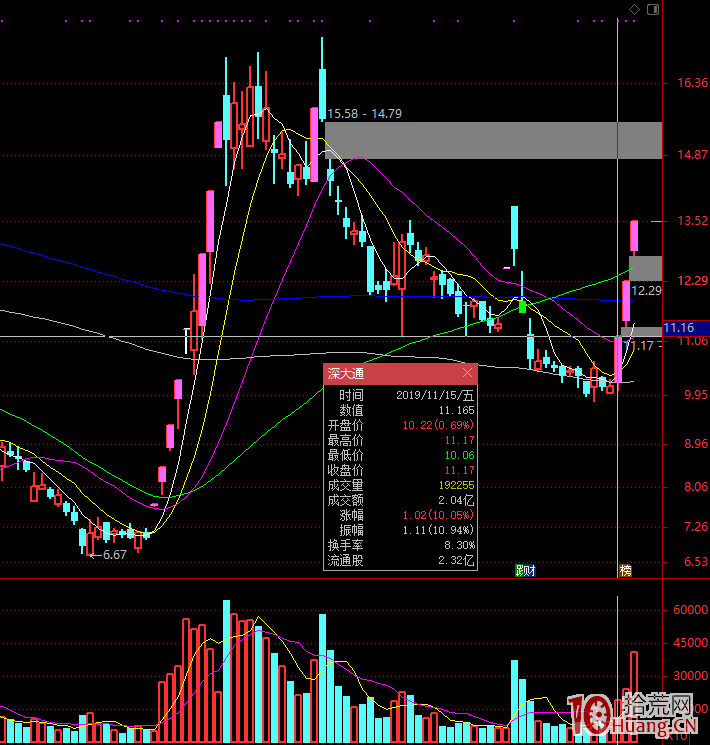Click the green 跟 marker beside 财
Screen dimensions: 710x745
click(519, 571)
